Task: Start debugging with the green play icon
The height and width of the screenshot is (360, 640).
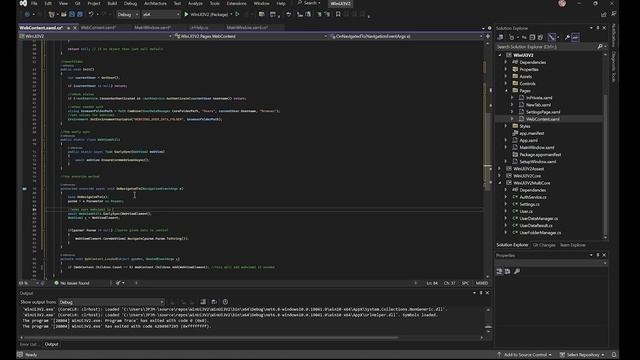Action: point(186,14)
